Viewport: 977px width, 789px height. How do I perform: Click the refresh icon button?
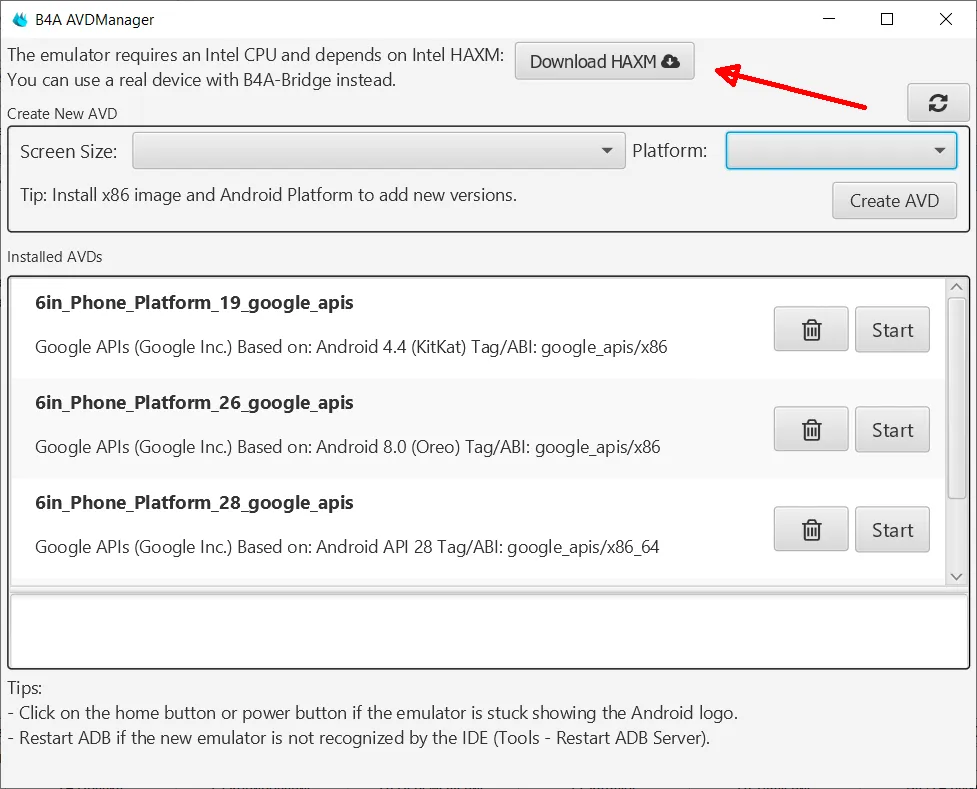click(938, 103)
